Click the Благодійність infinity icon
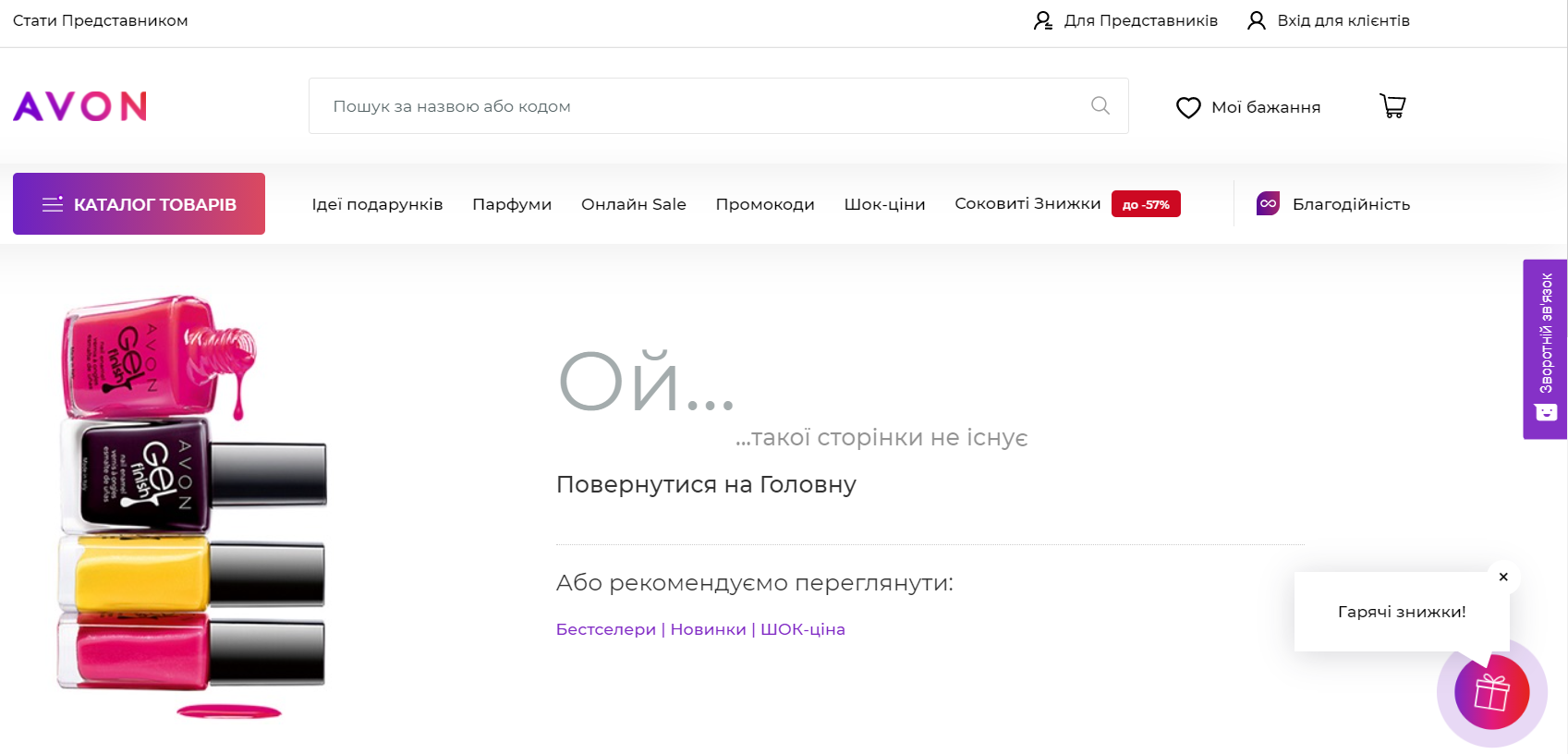 pyautogui.click(x=1268, y=204)
